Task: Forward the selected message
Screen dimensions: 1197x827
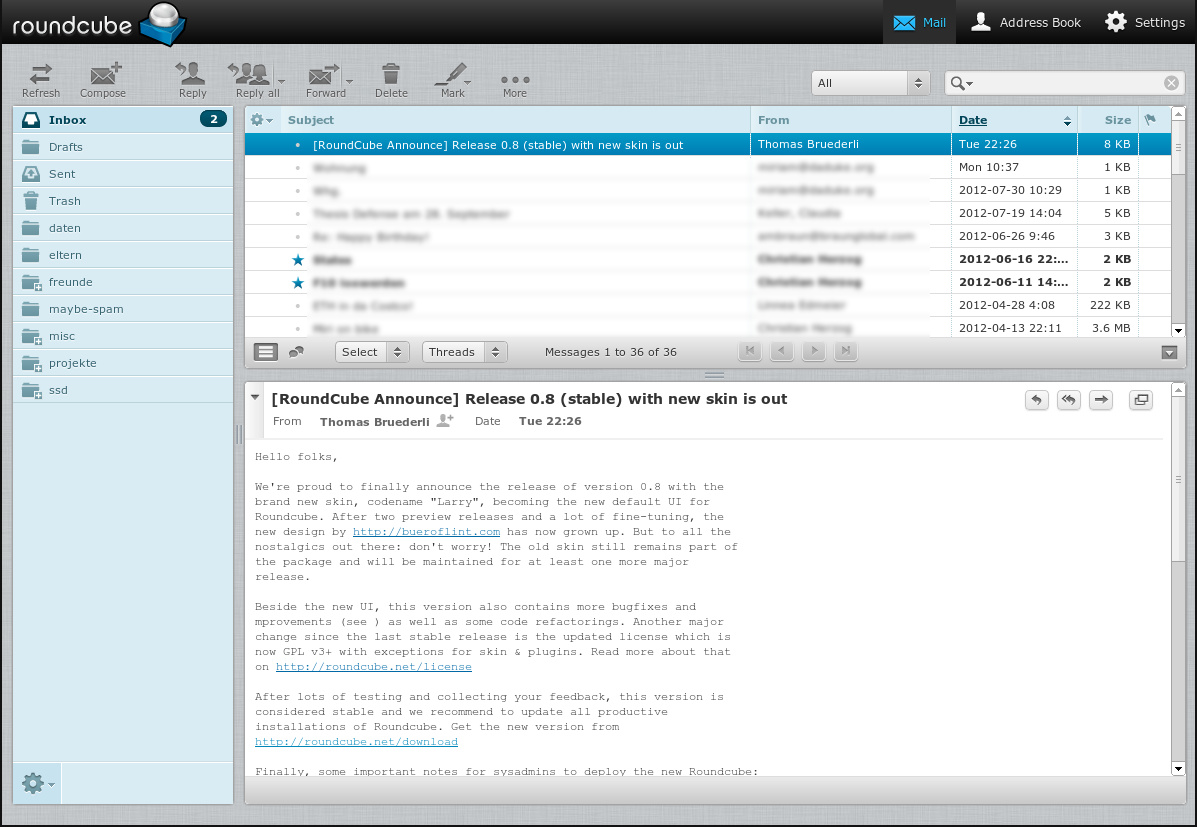Action: 325,80
